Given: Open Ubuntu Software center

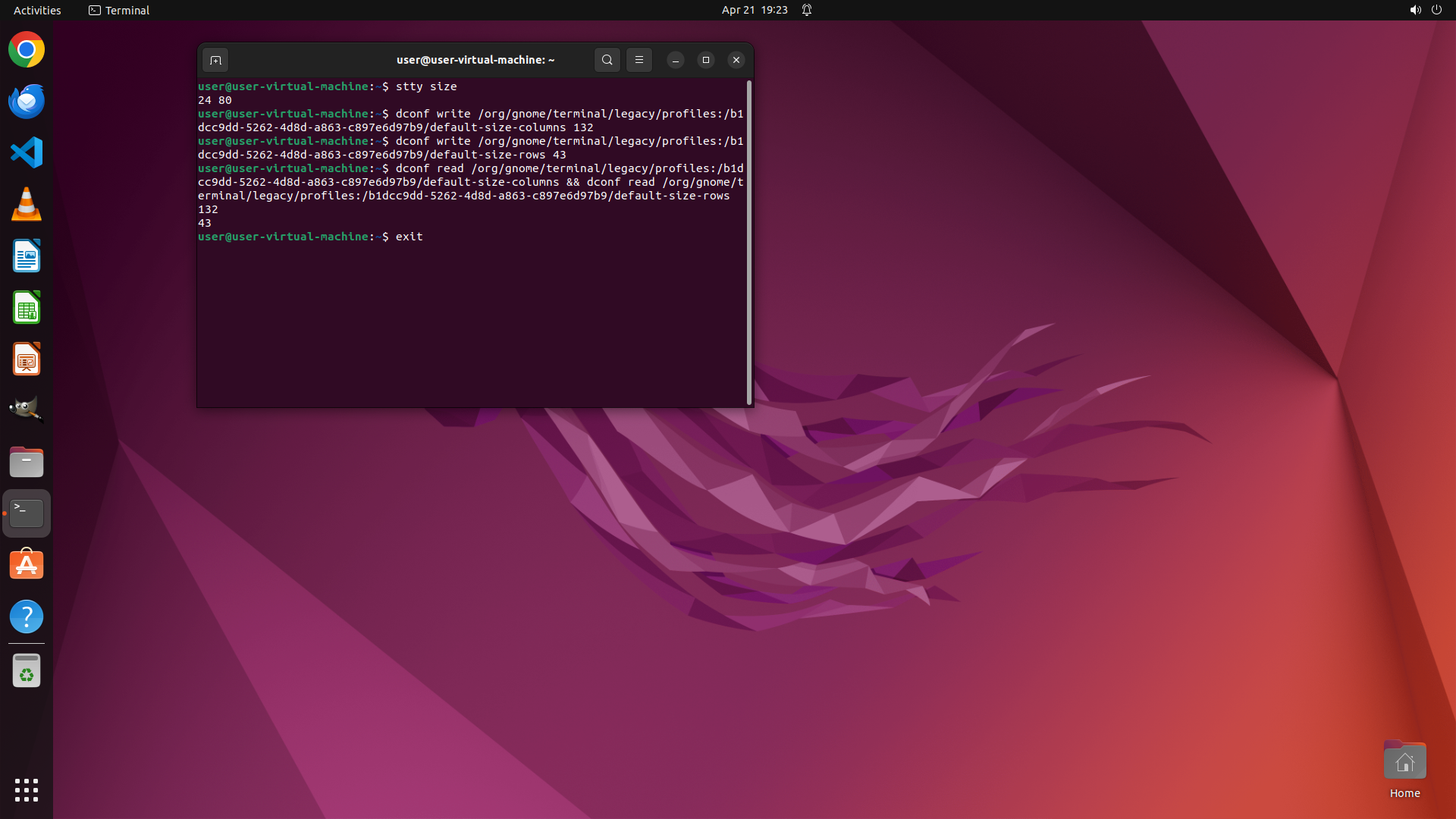Looking at the screenshot, I should click(x=27, y=565).
